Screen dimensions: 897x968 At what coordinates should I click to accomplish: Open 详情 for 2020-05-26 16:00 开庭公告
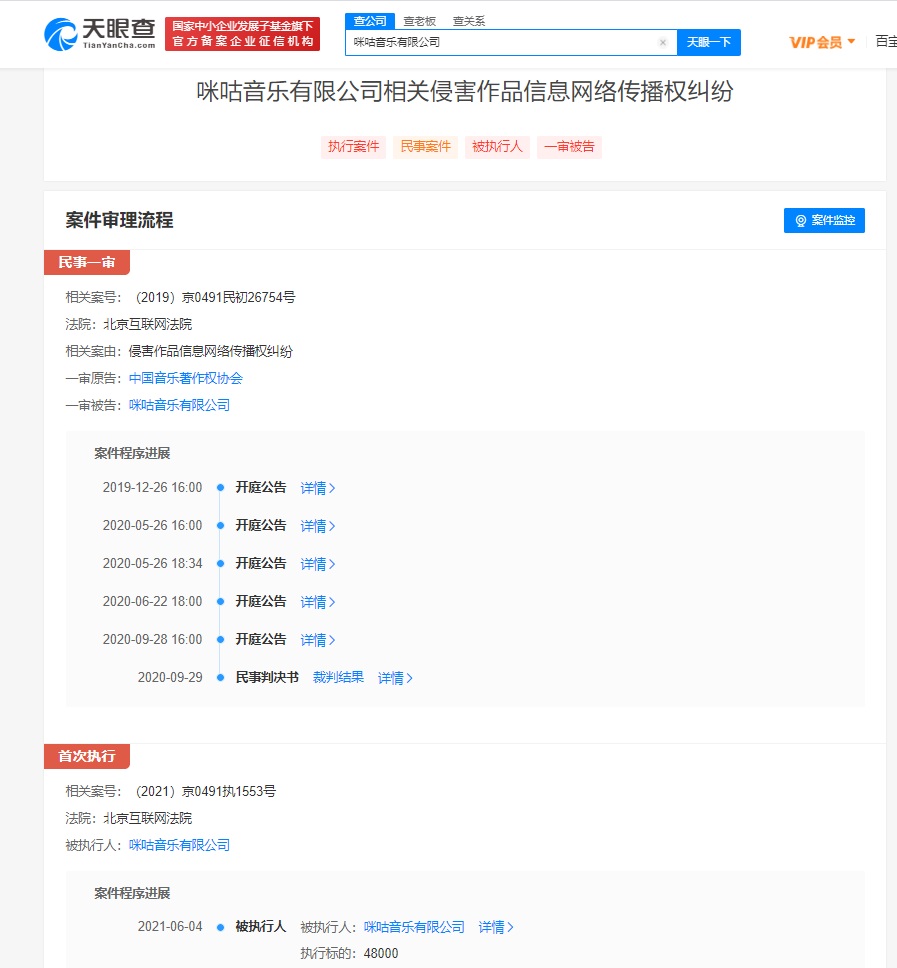point(318,526)
